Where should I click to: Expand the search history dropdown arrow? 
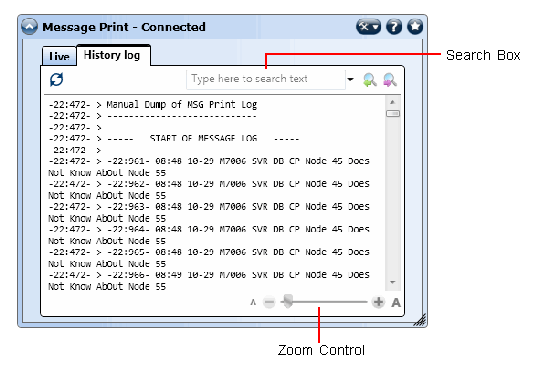point(350,79)
